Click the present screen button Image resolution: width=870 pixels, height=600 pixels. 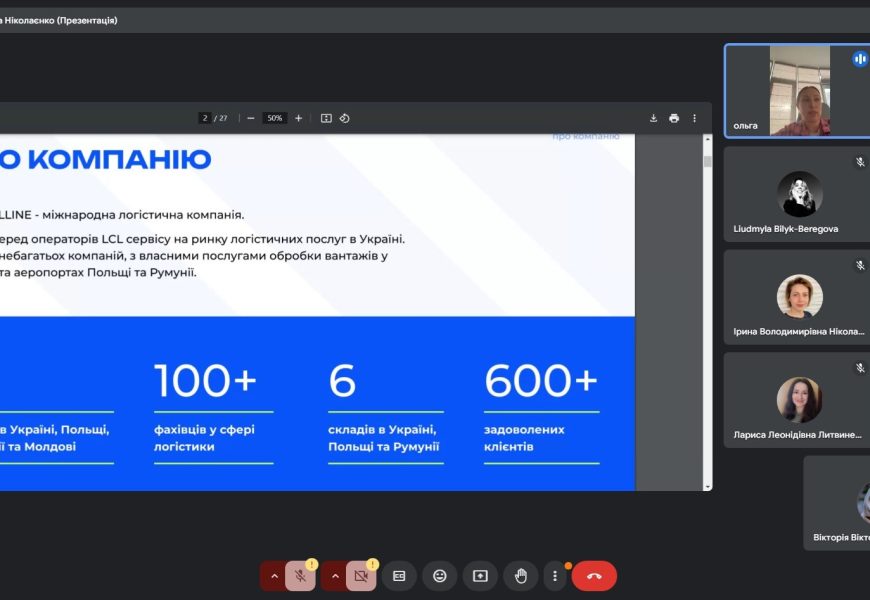(480, 576)
